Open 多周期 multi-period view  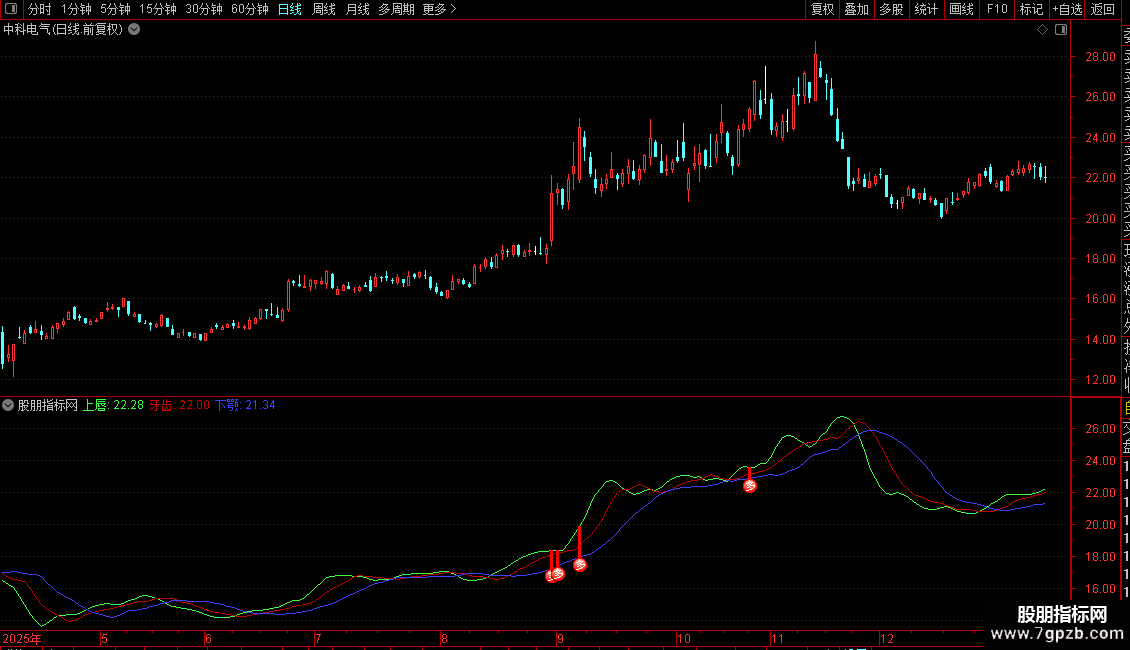[396, 9]
